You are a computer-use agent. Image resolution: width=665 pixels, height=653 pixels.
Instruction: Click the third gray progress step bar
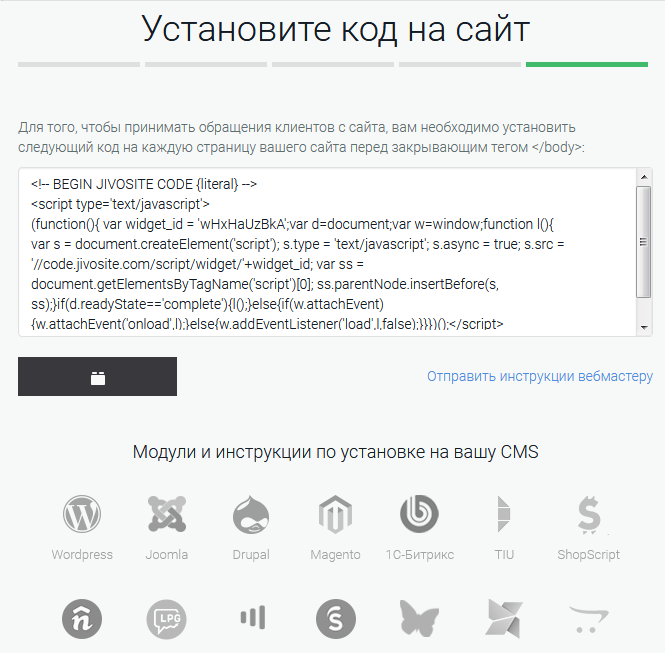pos(333,64)
